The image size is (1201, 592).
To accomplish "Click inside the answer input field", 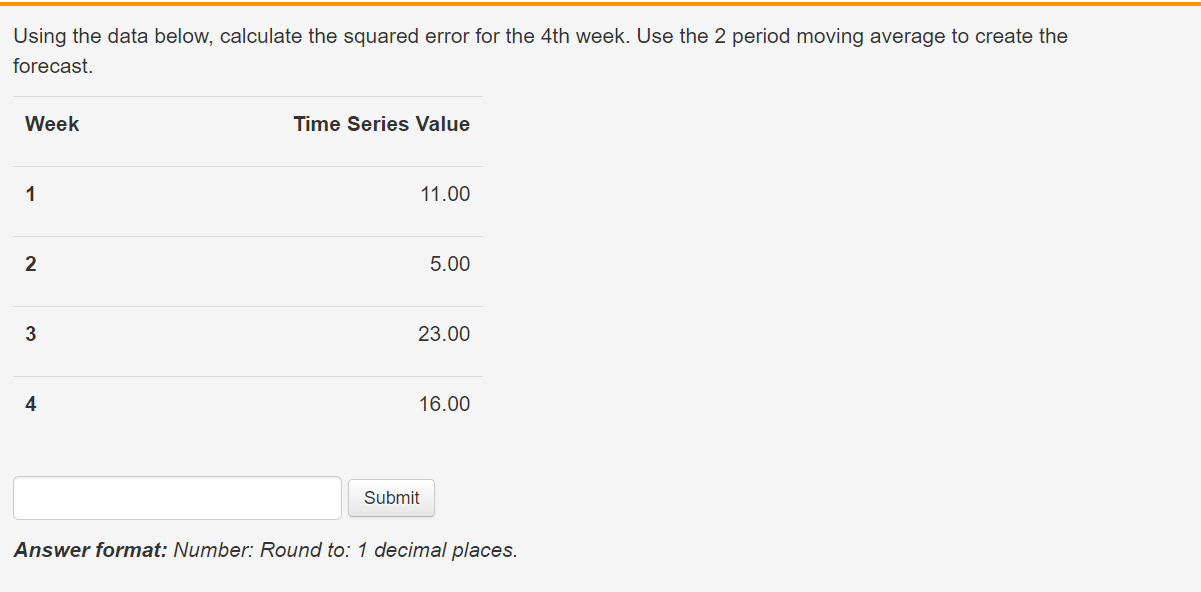I will point(176,497).
